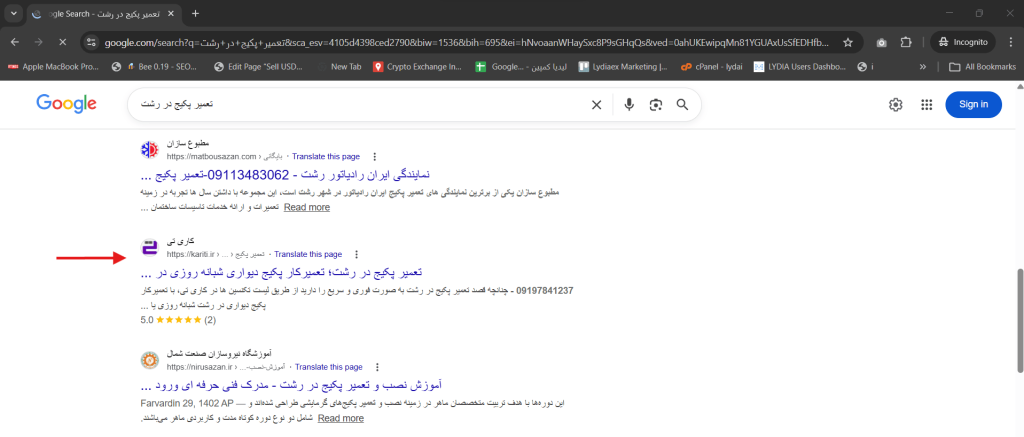Open more options for kariti.ir result
Image resolution: width=1024 pixels, height=437 pixels.
[x=356, y=254]
